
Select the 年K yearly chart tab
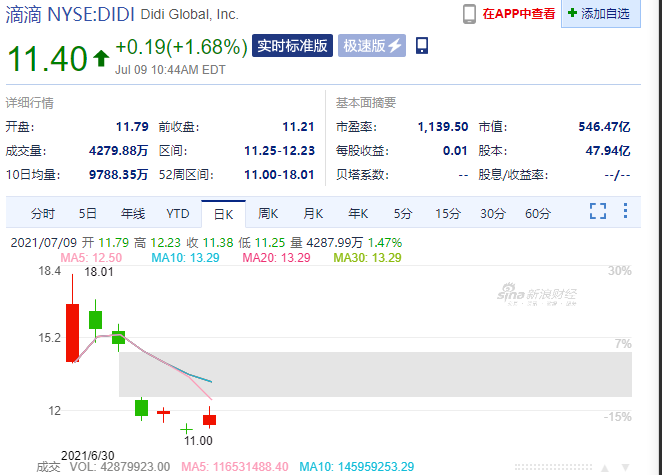(358, 214)
